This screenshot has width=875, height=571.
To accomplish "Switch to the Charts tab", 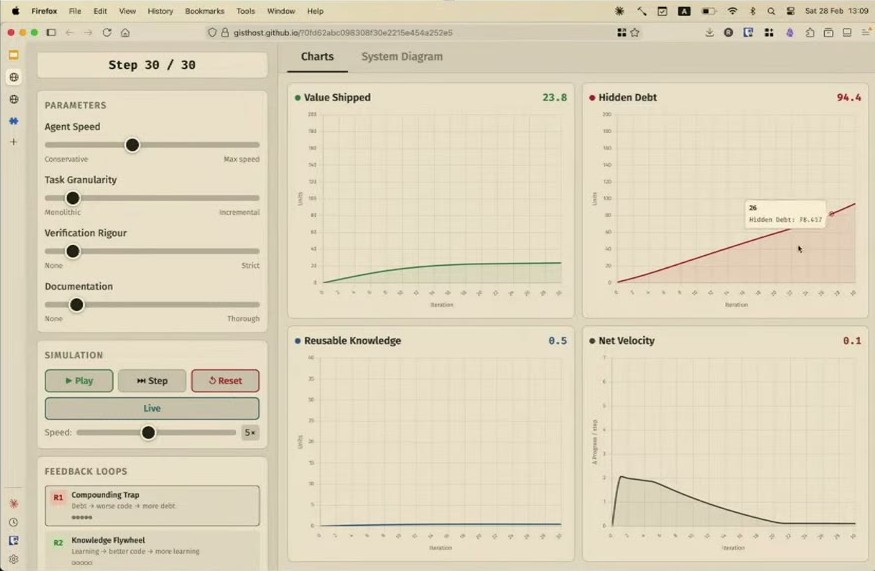I will click(x=317, y=56).
